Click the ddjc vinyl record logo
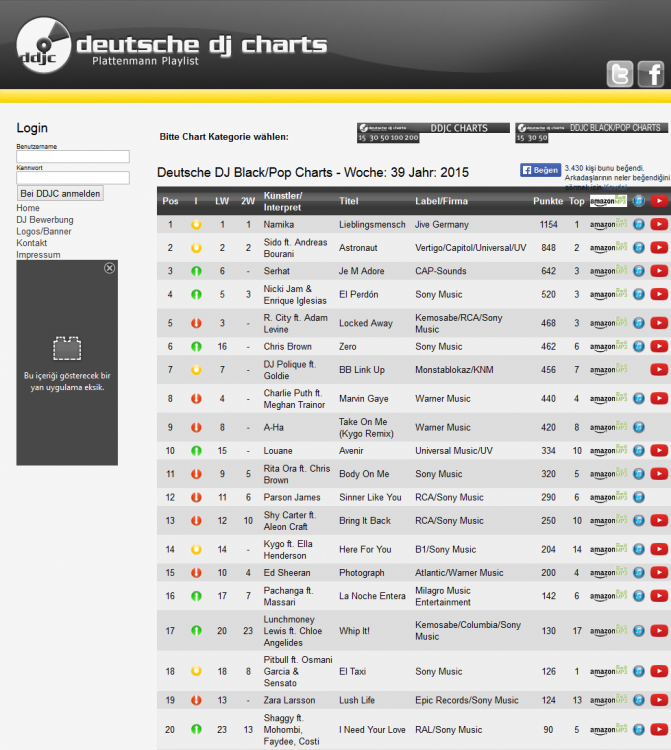671x750 pixels. [44, 45]
